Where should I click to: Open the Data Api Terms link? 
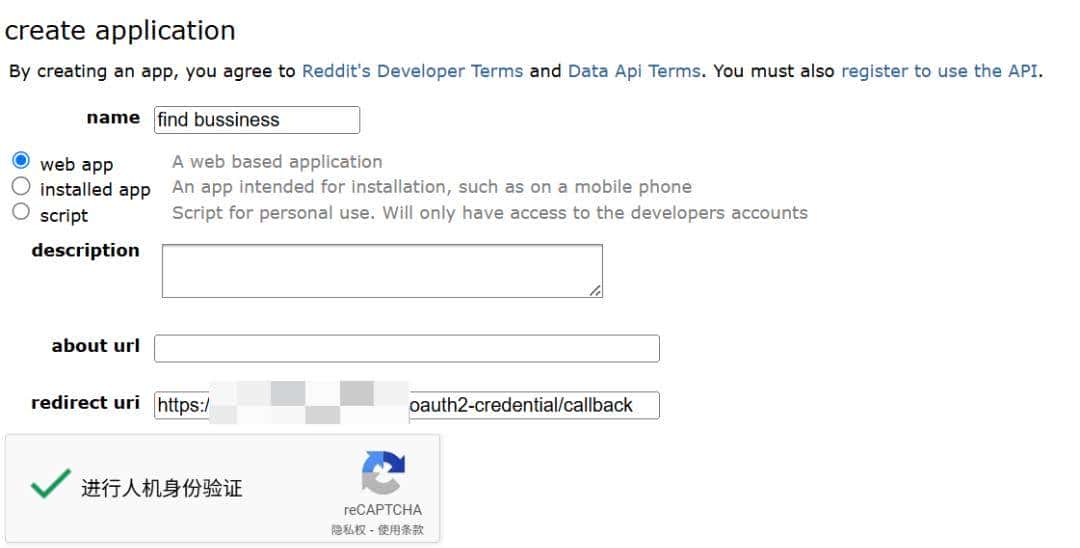click(x=634, y=71)
